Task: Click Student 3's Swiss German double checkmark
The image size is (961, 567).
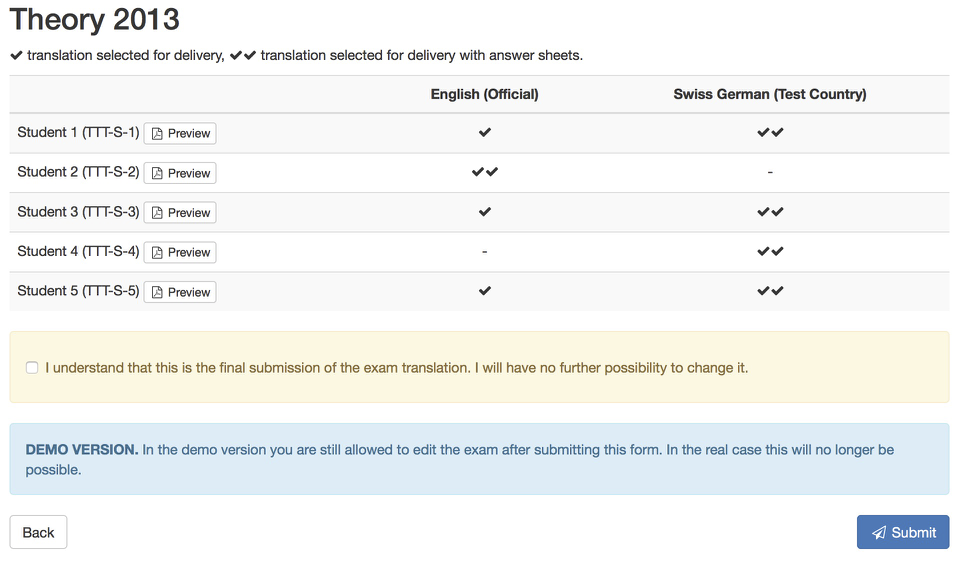Action: (x=770, y=212)
